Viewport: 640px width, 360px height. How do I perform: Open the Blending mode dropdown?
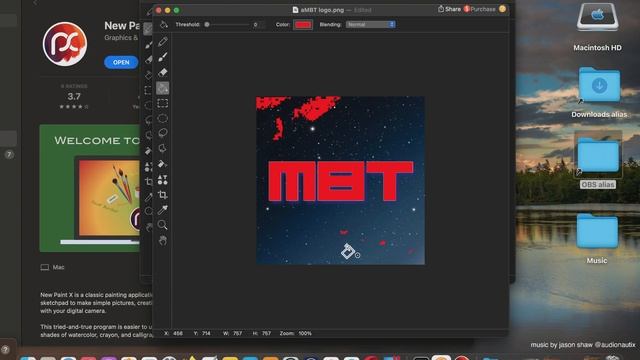pos(371,24)
